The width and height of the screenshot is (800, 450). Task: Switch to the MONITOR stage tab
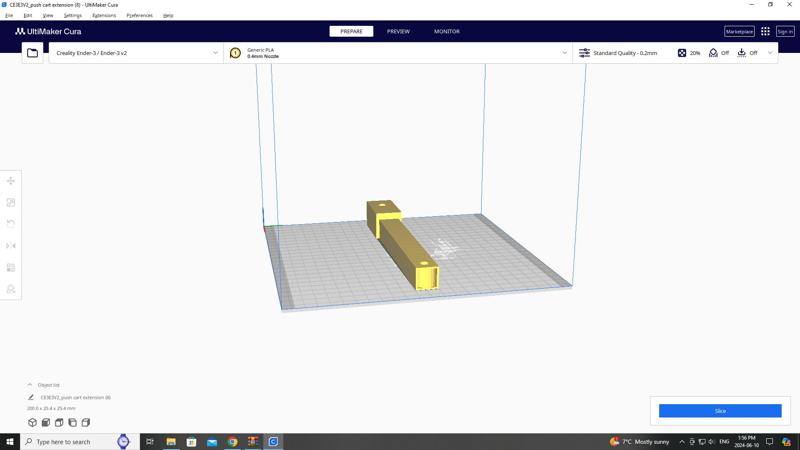[x=446, y=31]
